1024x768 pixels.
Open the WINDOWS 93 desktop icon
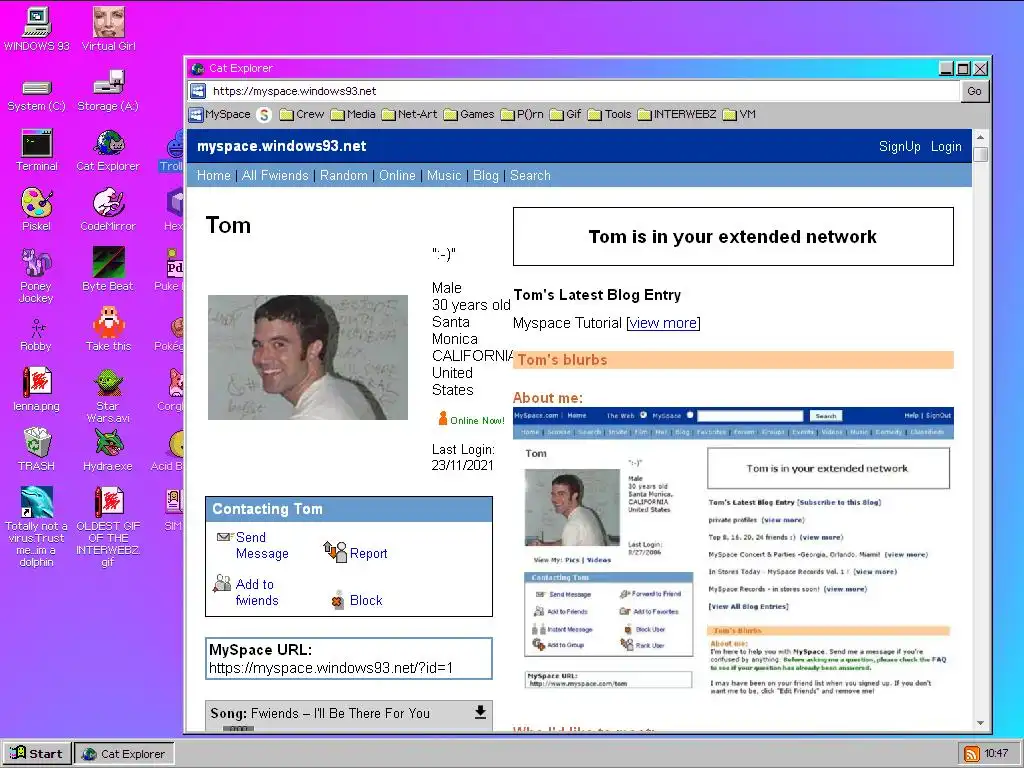[x=37, y=29]
